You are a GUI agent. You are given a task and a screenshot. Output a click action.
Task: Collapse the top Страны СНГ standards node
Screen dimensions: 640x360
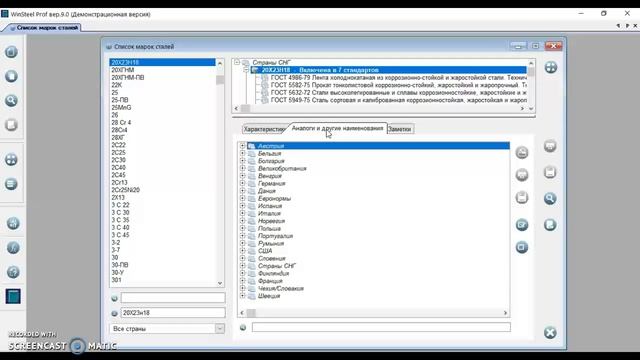point(237,62)
